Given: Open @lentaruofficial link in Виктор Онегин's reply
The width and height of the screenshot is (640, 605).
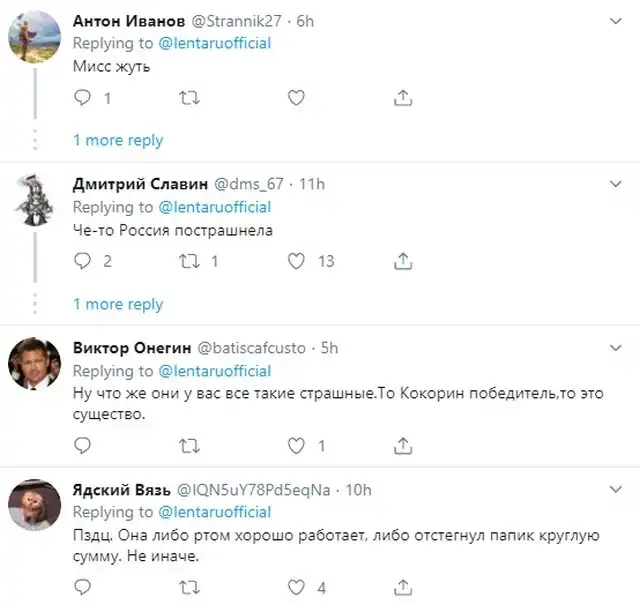Looking at the screenshot, I should 215,371.
